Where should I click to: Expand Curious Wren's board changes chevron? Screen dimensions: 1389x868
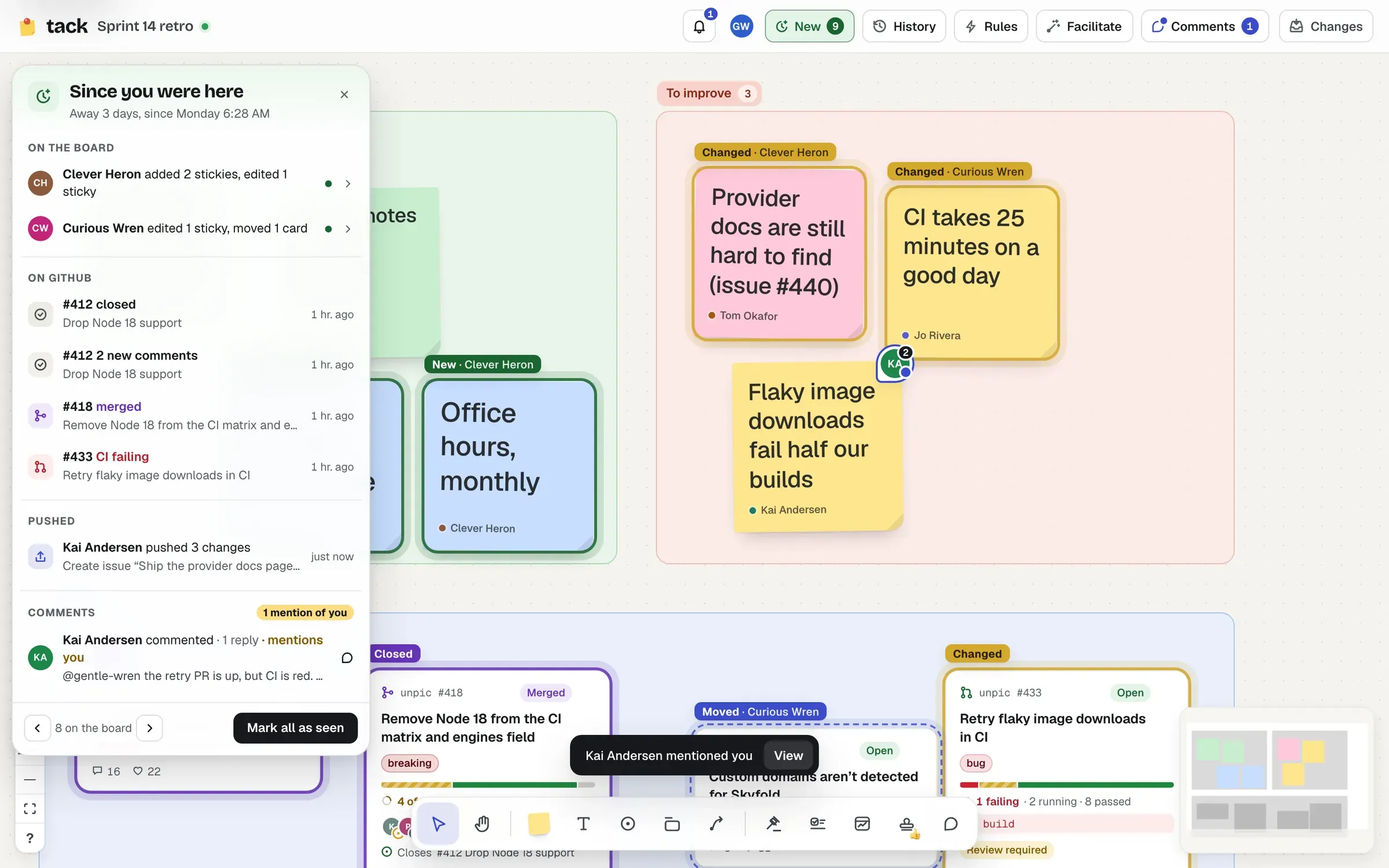(x=348, y=229)
